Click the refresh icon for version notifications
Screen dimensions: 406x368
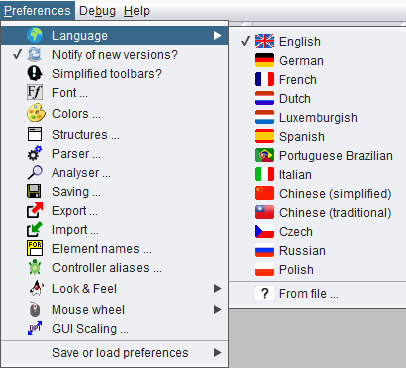click(x=35, y=54)
